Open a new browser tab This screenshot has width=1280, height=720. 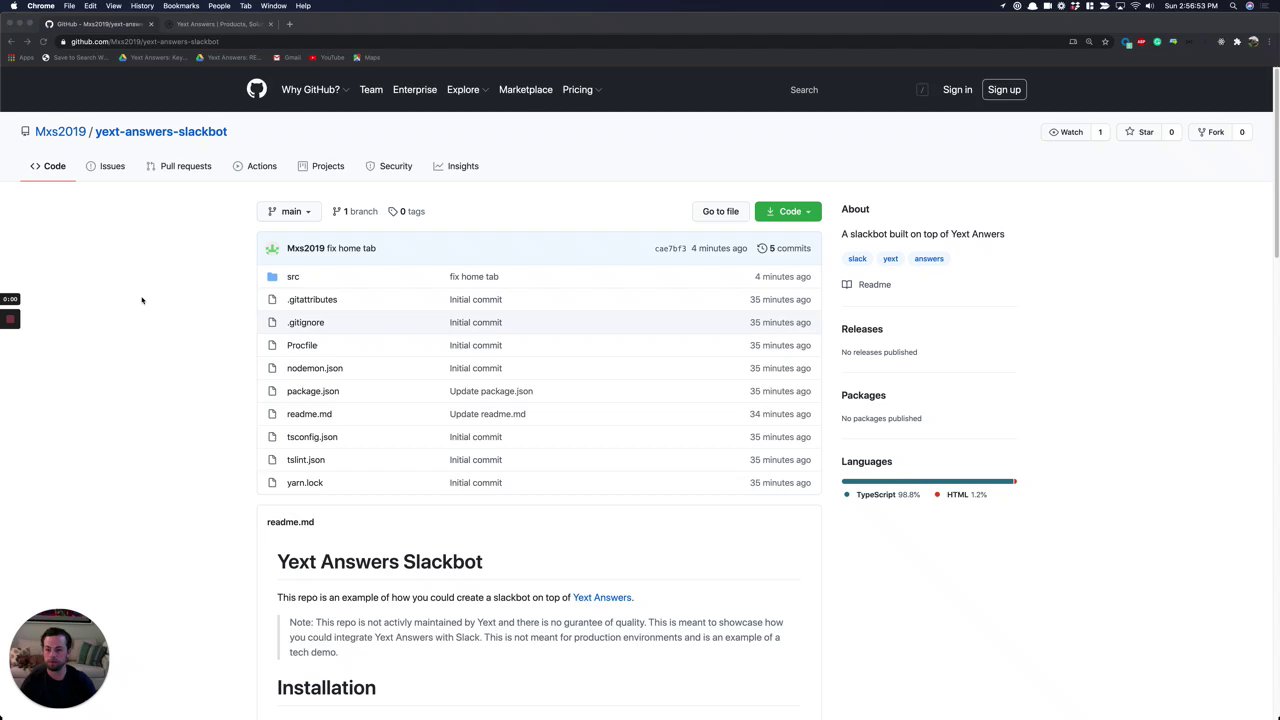pyautogui.click(x=290, y=24)
